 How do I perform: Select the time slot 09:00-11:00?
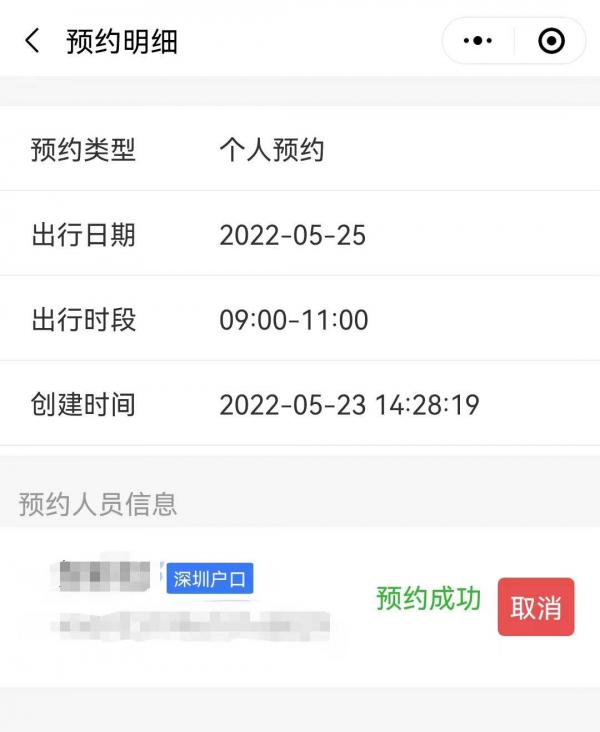click(x=294, y=320)
